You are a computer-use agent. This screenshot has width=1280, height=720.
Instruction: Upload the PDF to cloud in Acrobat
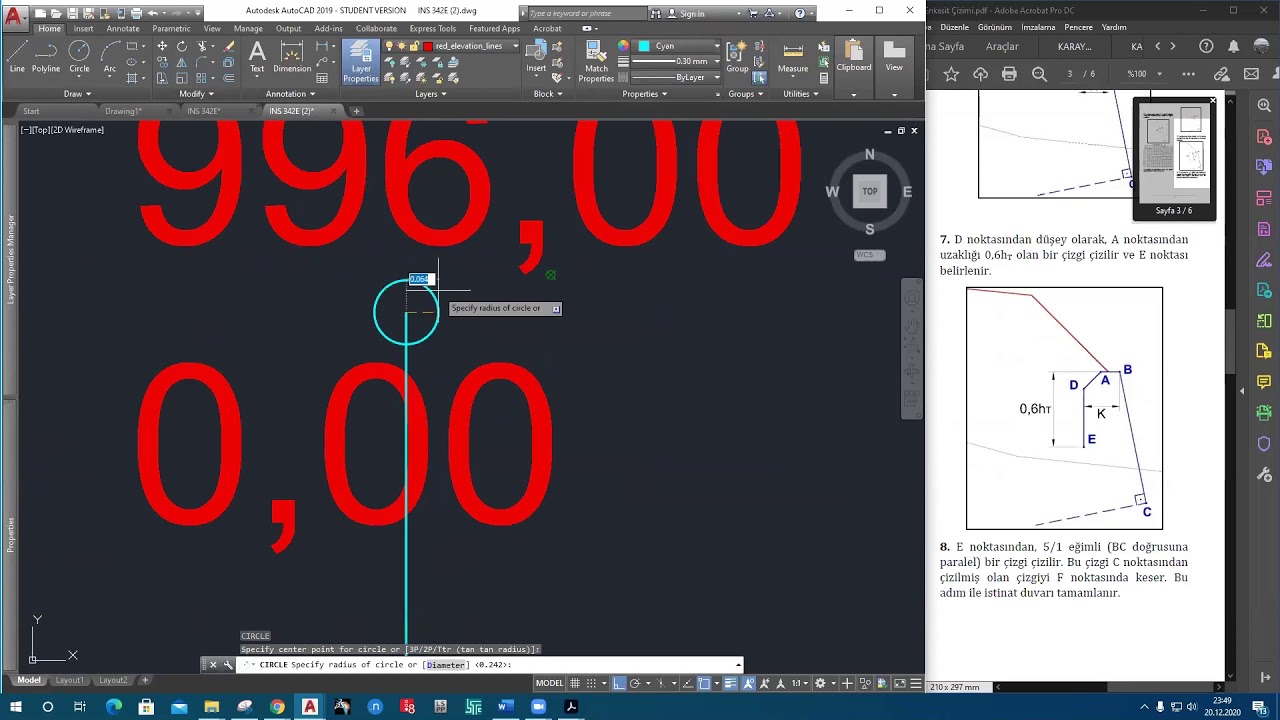(980, 74)
